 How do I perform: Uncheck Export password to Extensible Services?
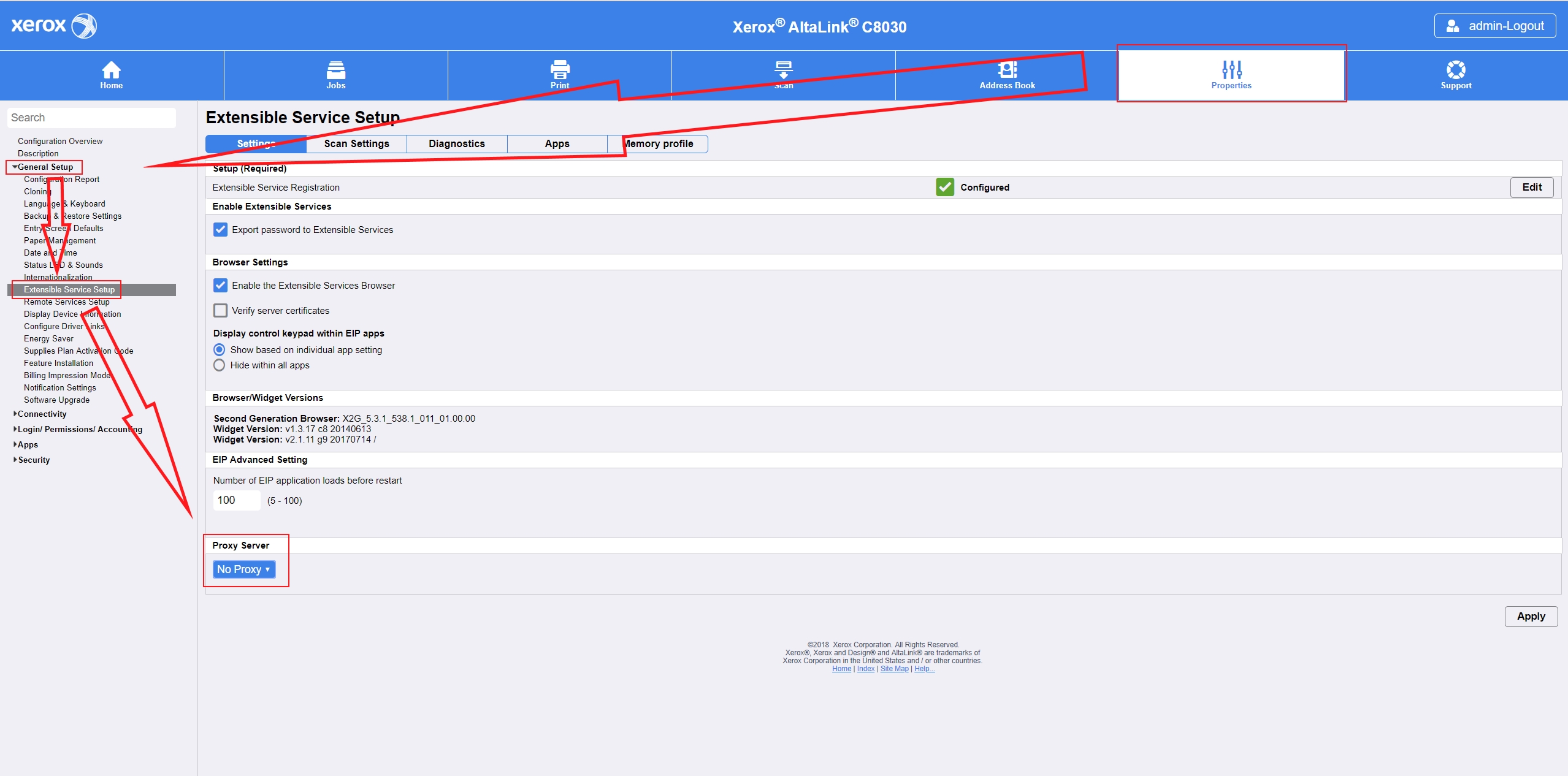[220, 230]
